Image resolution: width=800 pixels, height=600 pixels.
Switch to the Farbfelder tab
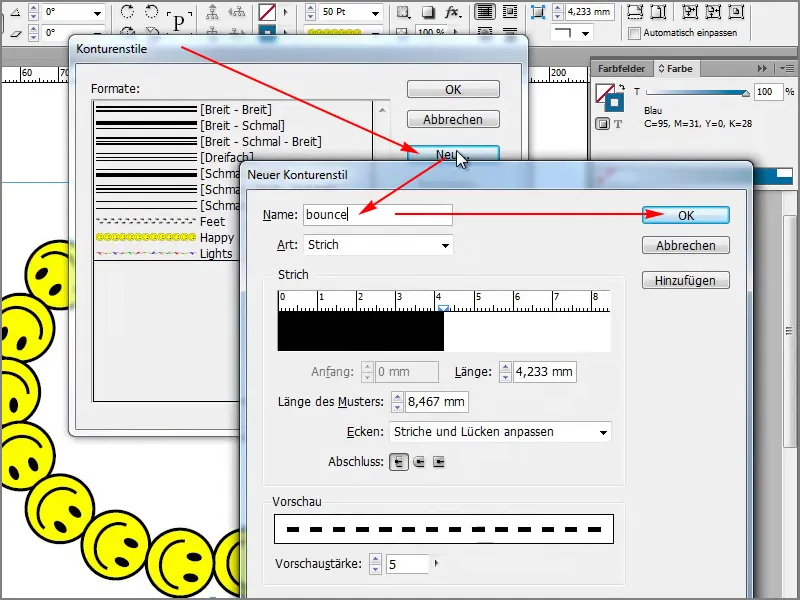621,68
